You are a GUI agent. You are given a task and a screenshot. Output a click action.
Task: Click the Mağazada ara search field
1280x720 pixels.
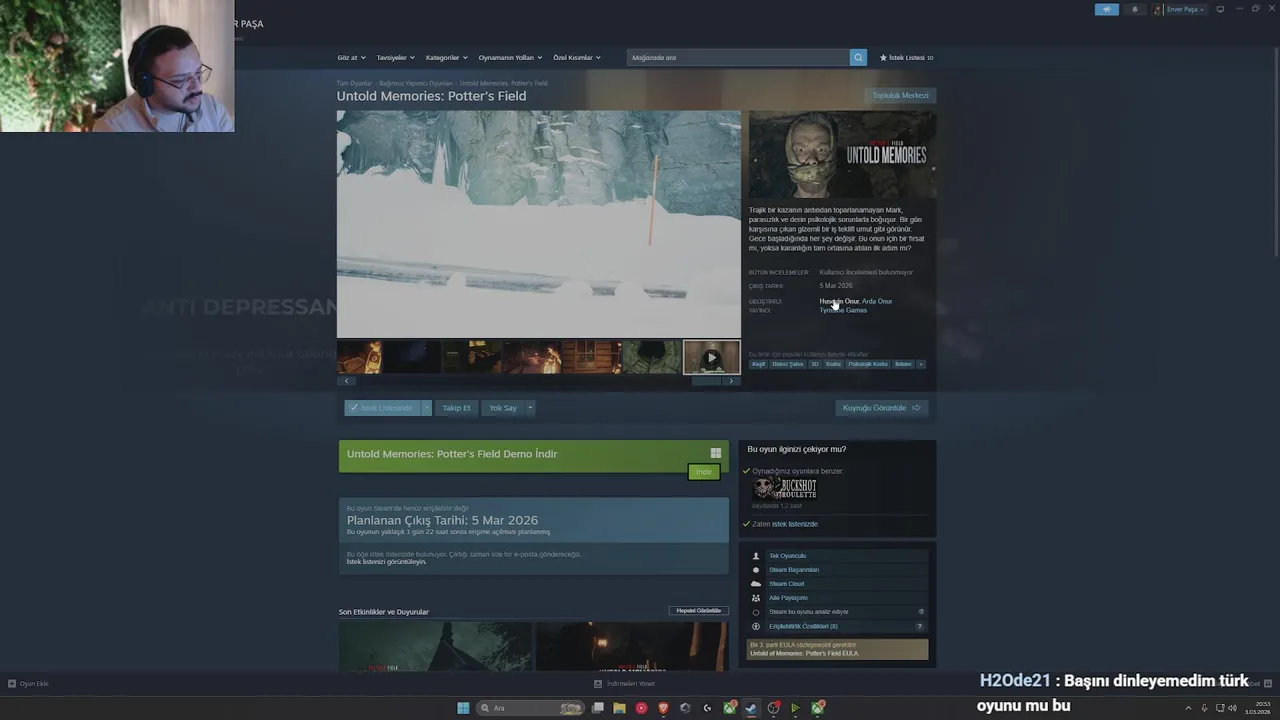pyautogui.click(x=738, y=58)
